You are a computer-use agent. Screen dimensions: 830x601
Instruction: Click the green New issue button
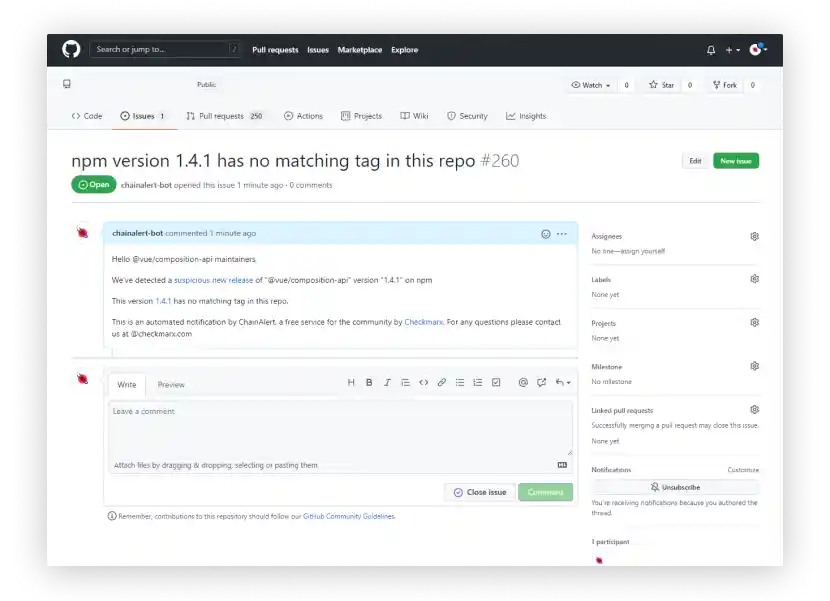click(x=736, y=161)
